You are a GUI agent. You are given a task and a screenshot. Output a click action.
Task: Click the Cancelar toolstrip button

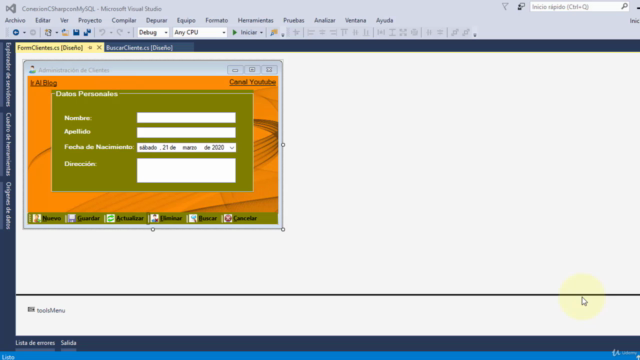[x=240, y=218]
